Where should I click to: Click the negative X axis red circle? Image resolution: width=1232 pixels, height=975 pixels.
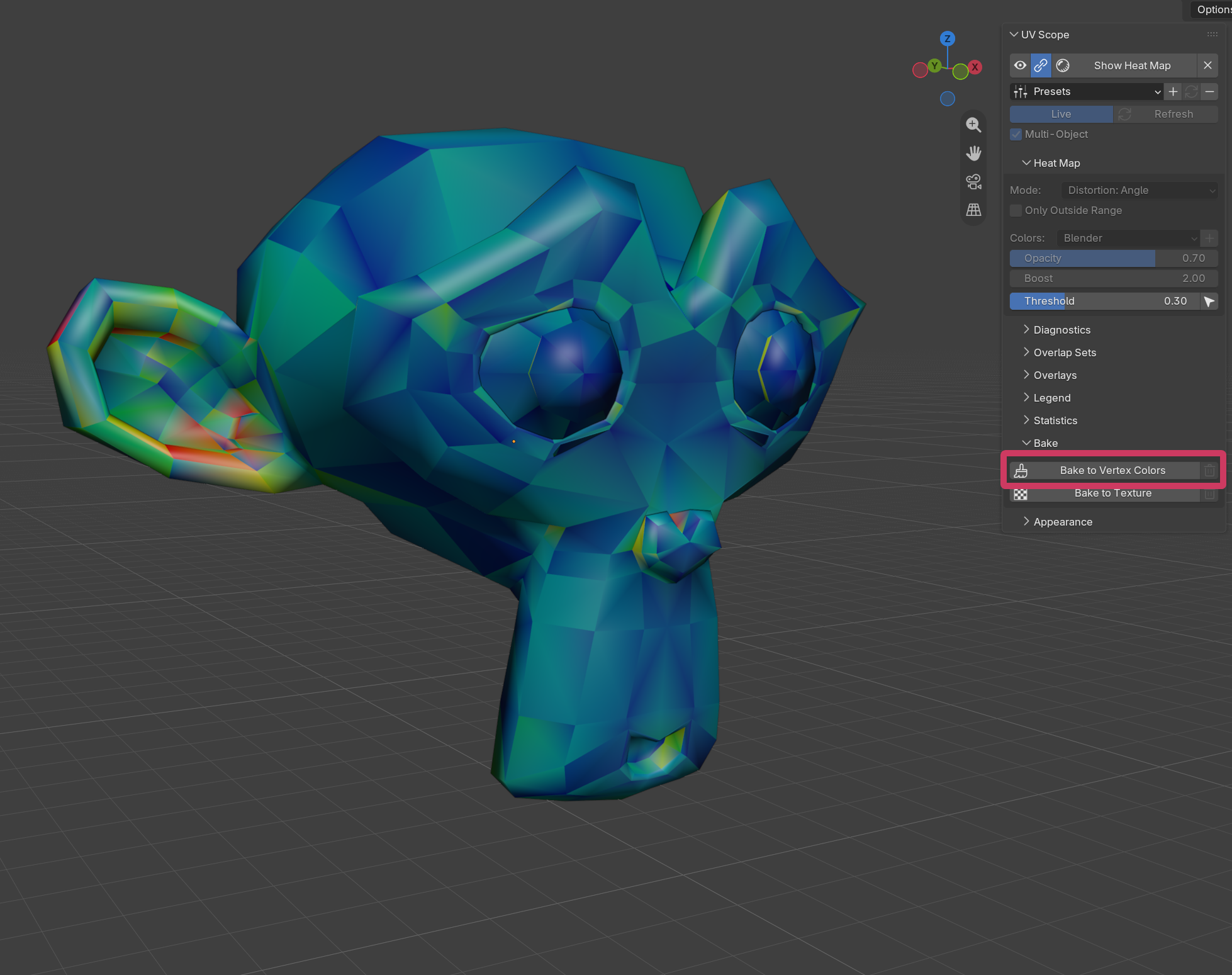point(920,70)
